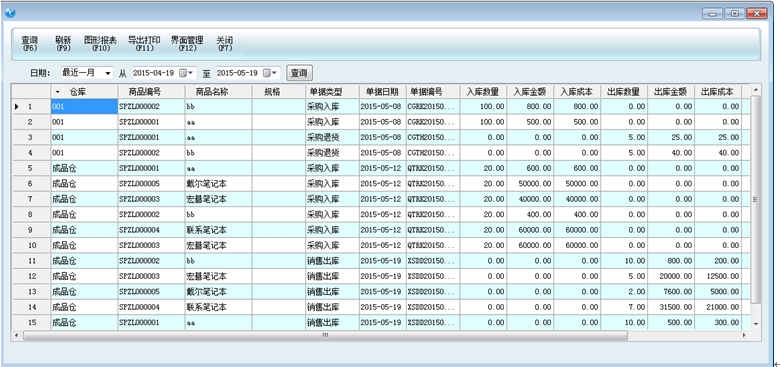Open 图形报表 (F10) chart report

(x=99, y=44)
